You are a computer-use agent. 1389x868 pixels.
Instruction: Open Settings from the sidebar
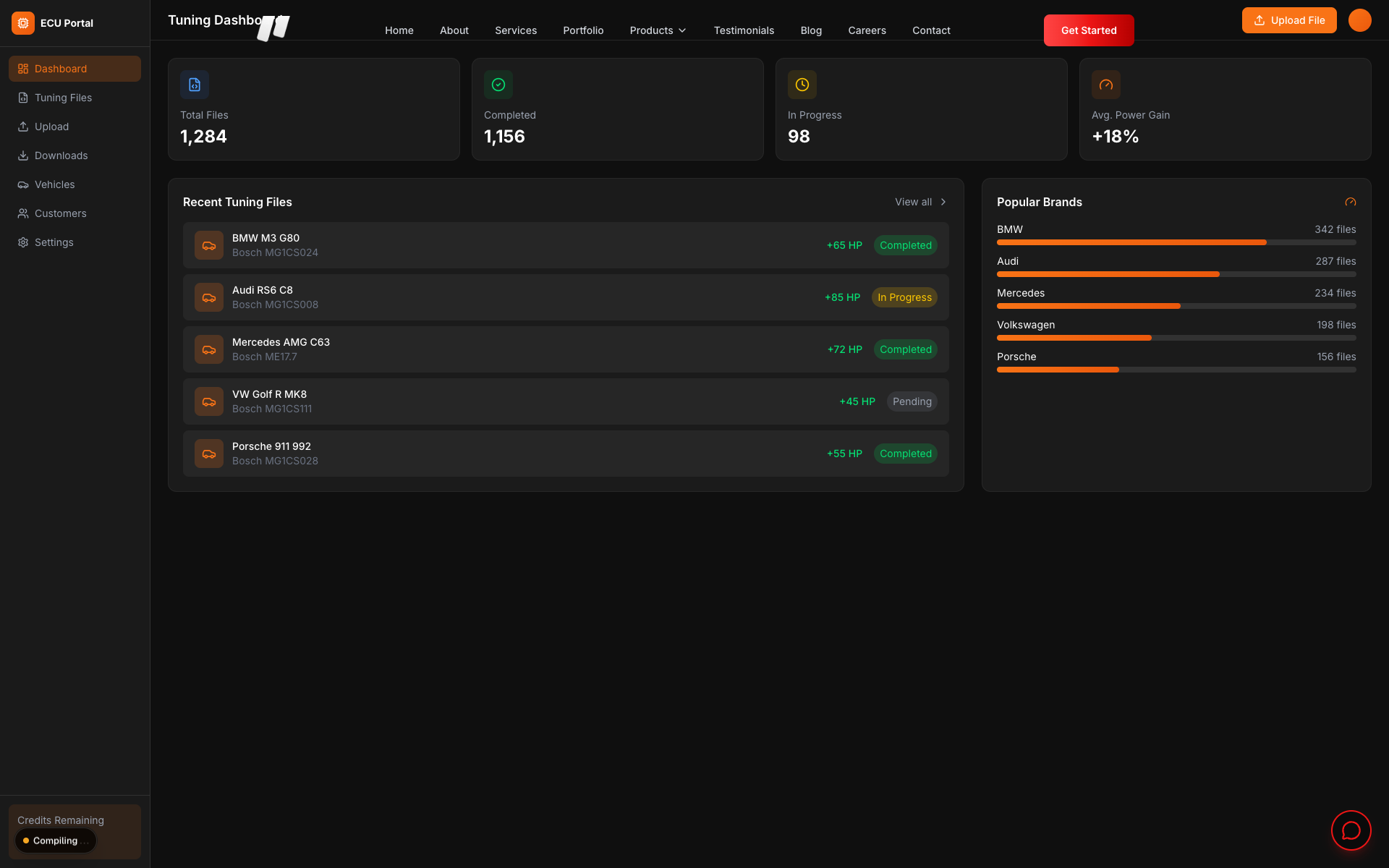click(x=54, y=242)
